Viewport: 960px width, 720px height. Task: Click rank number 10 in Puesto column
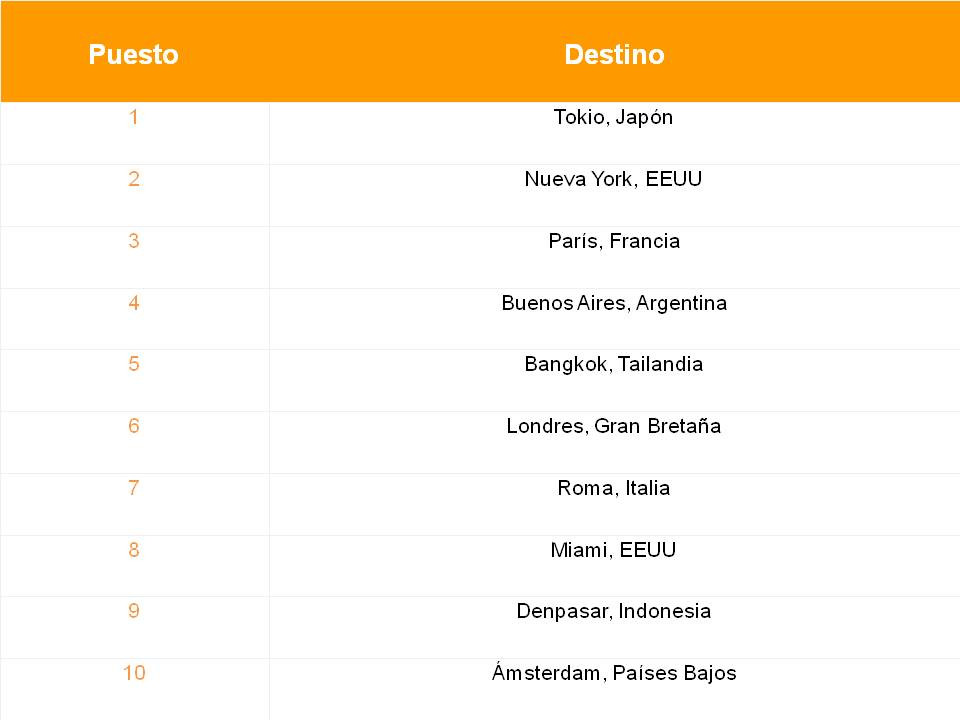(134, 673)
